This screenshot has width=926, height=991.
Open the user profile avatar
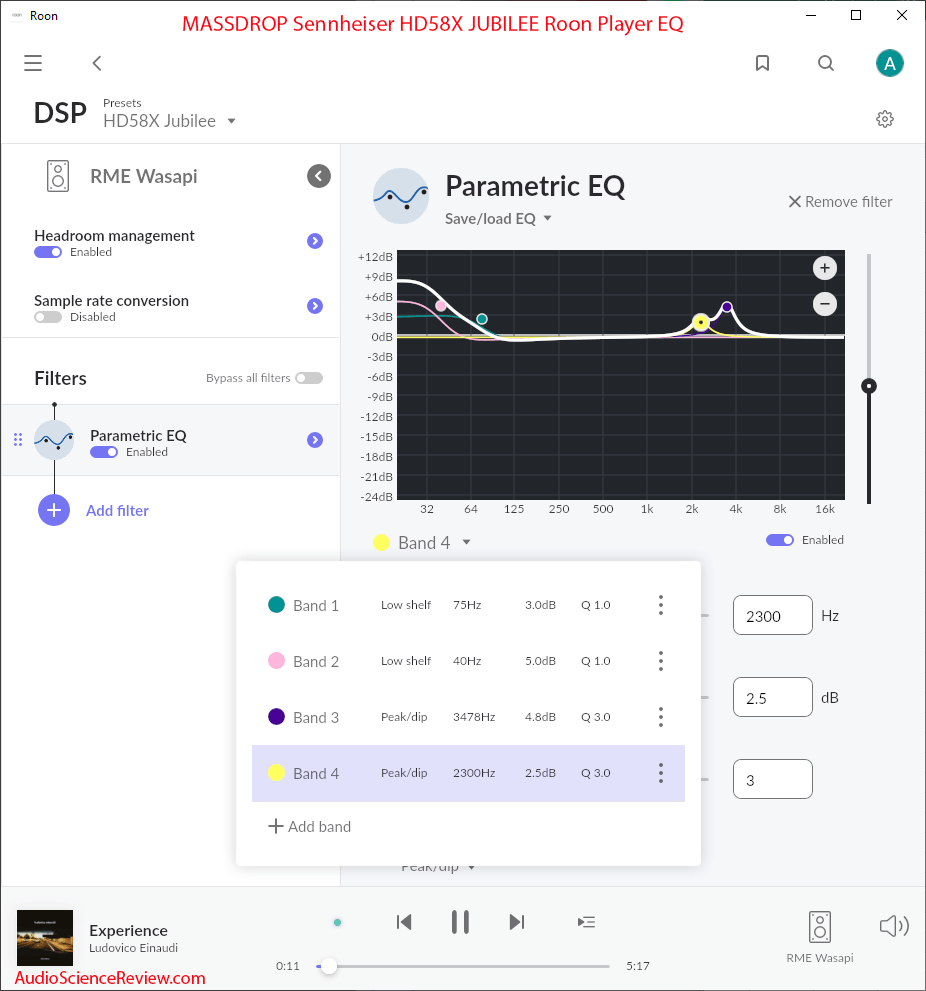(x=889, y=63)
